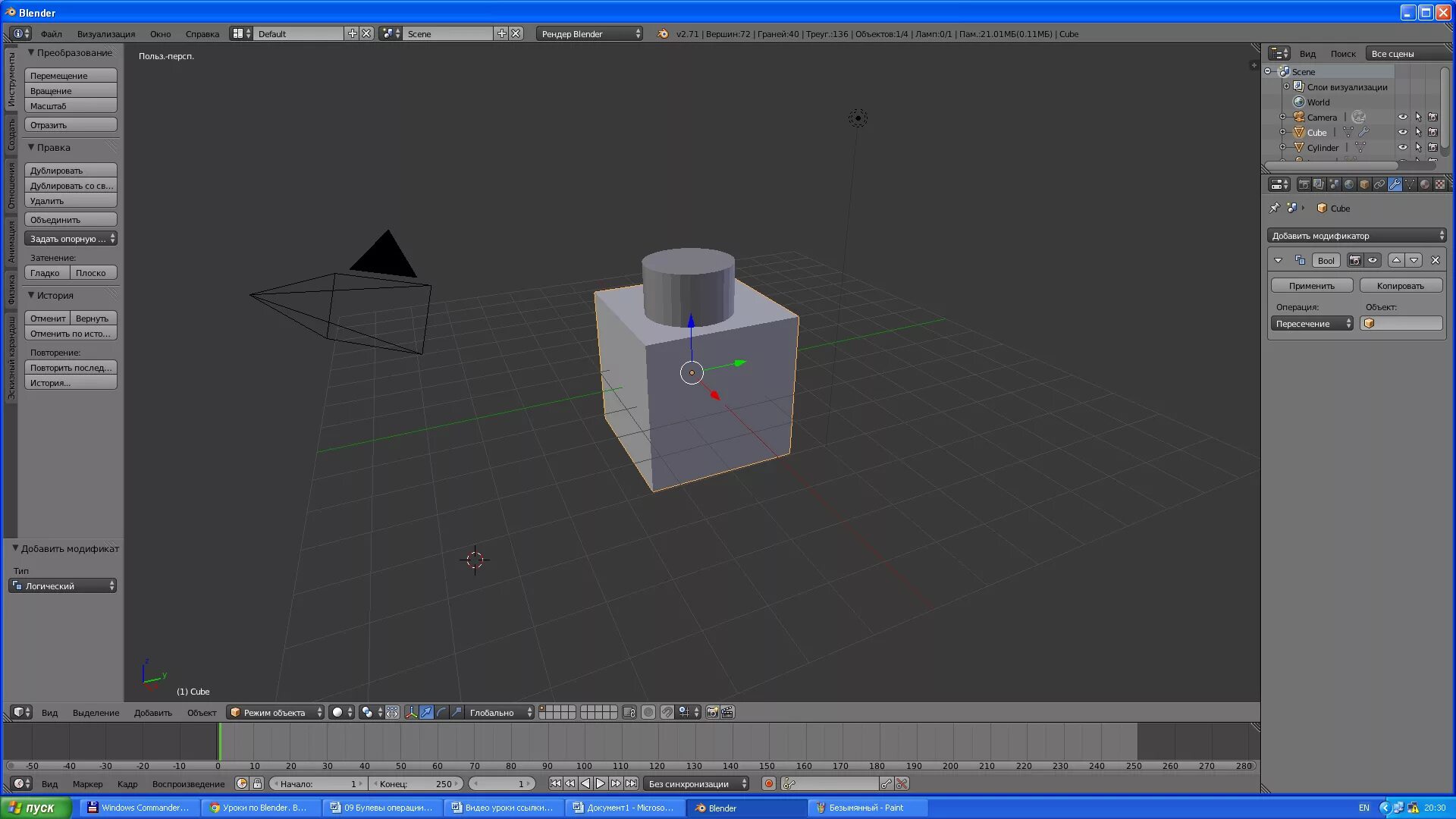Screen dimensions: 1456x819
Task: Open the Render layers properties tab
Action: pyautogui.click(x=1319, y=184)
